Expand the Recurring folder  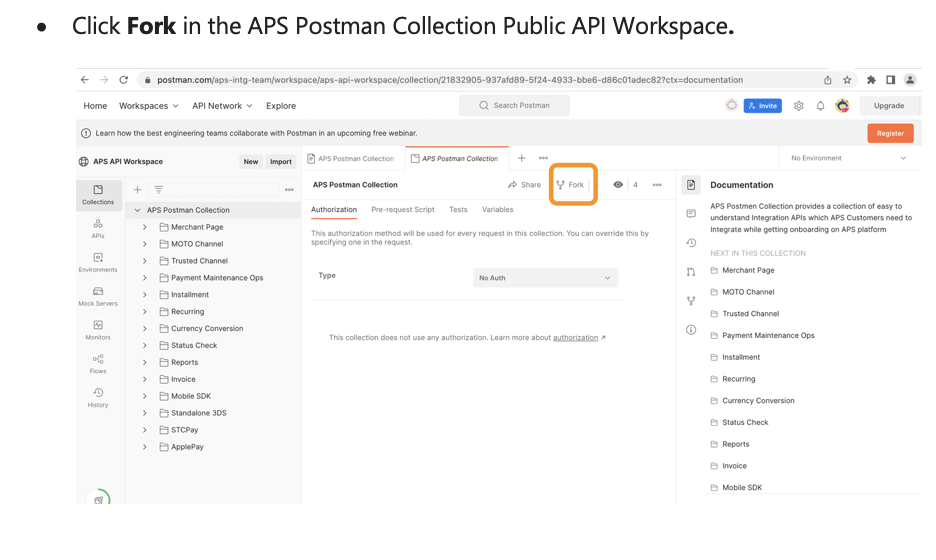[144, 312]
